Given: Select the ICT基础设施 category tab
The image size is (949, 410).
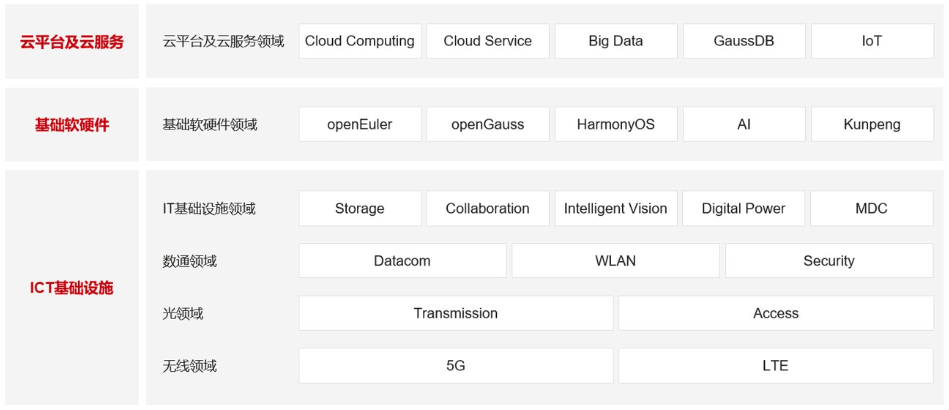Looking at the screenshot, I should [x=71, y=288].
